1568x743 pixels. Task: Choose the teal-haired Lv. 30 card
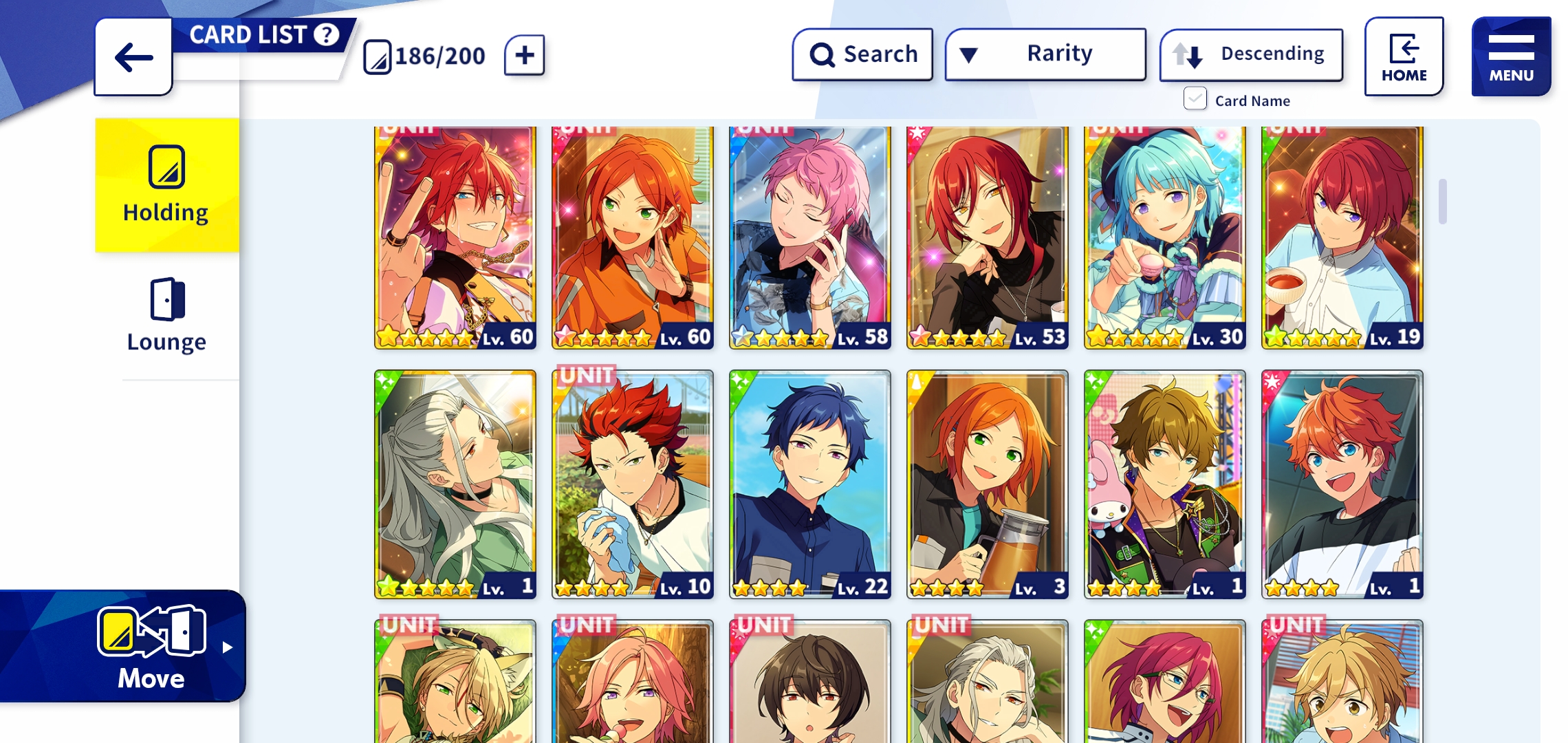tap(1165, 237)
